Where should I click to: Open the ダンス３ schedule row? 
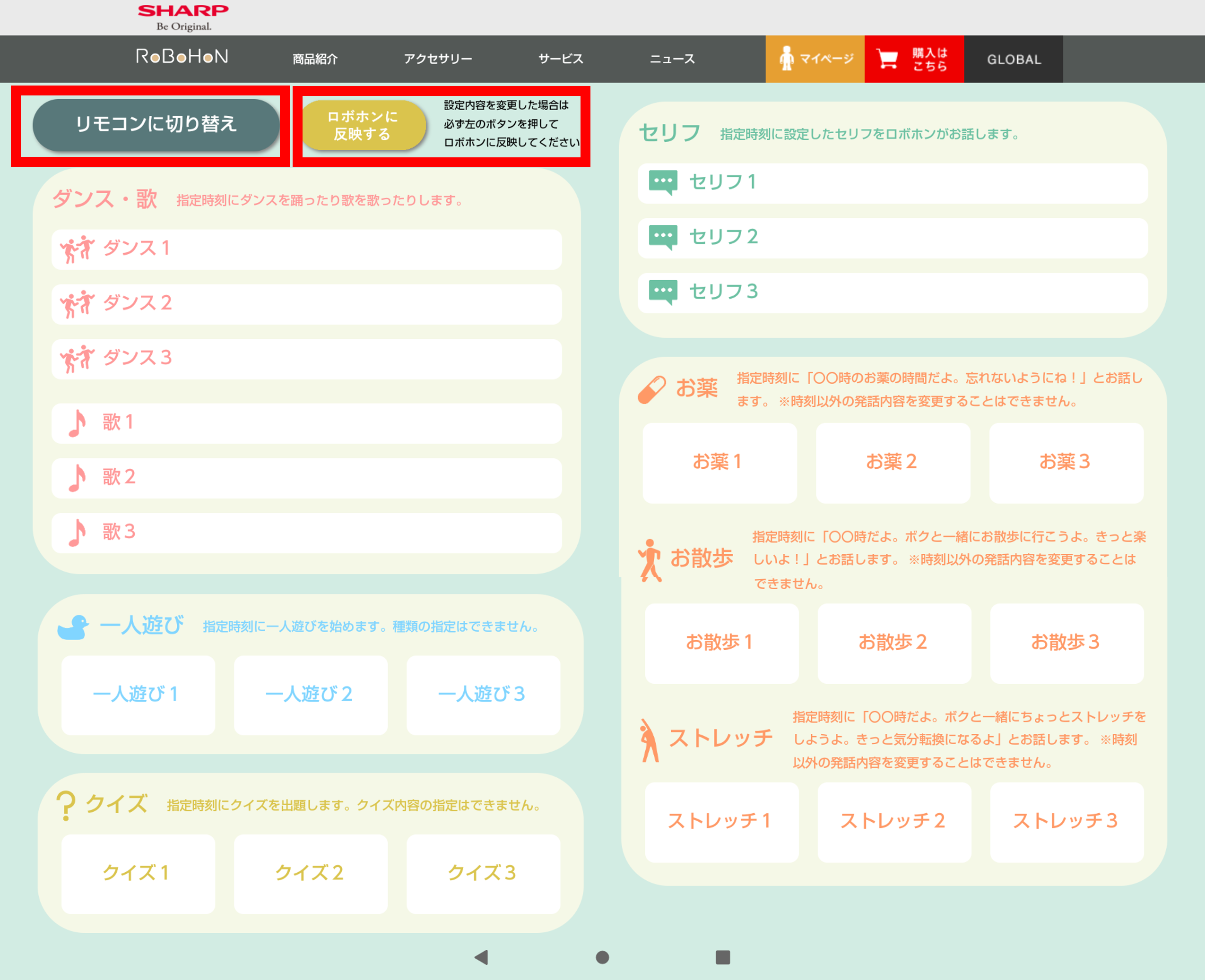tap(307, 359)
